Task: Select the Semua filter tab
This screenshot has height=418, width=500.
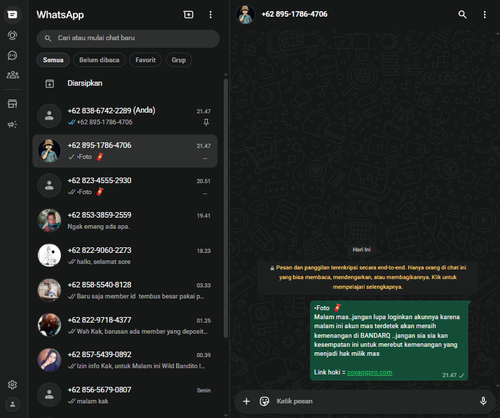Action: click(53, 60)
